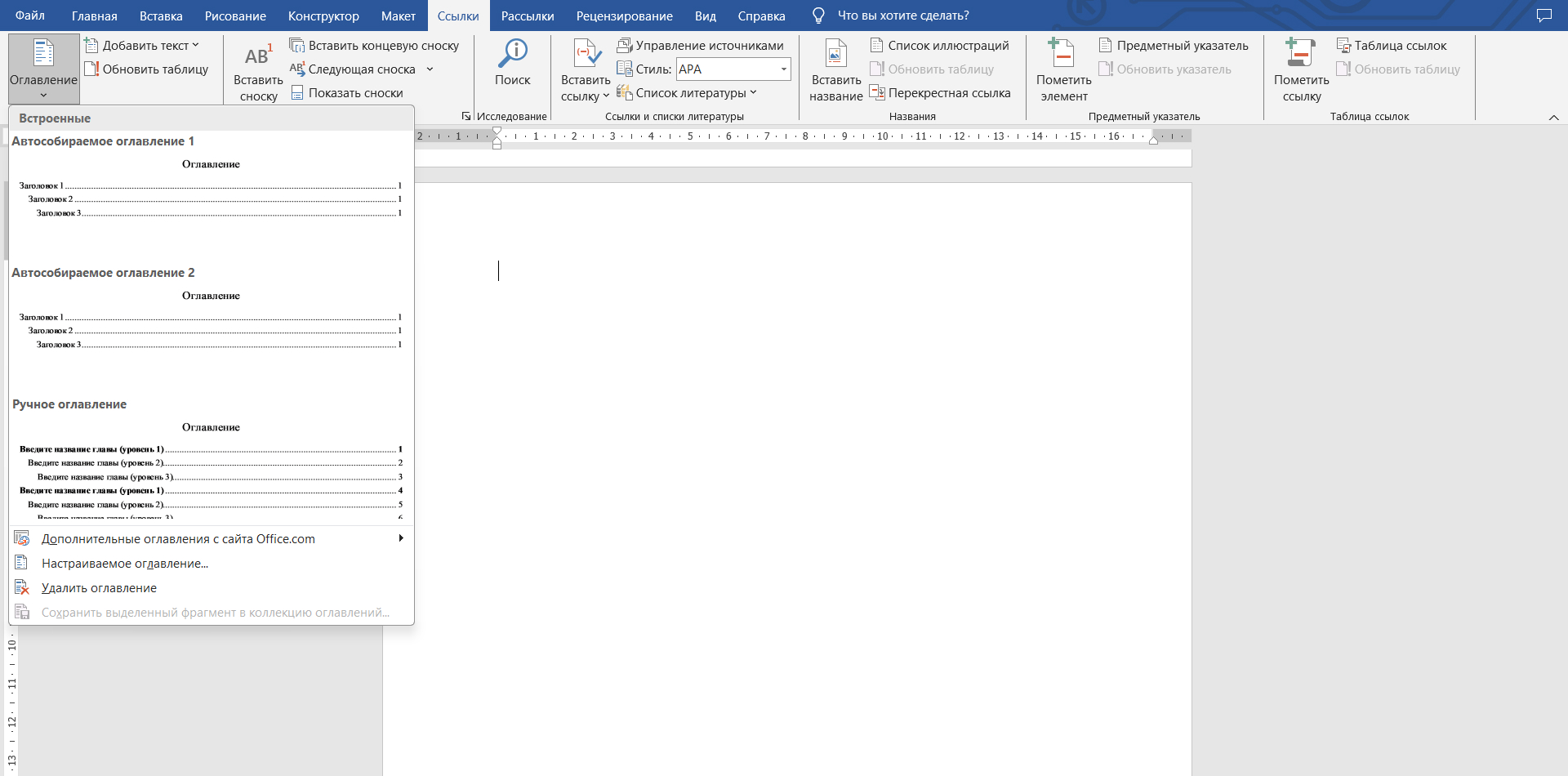1568x776 pixels.
Task: Click Вставить концевую сноску
Action: coord(375,46)
